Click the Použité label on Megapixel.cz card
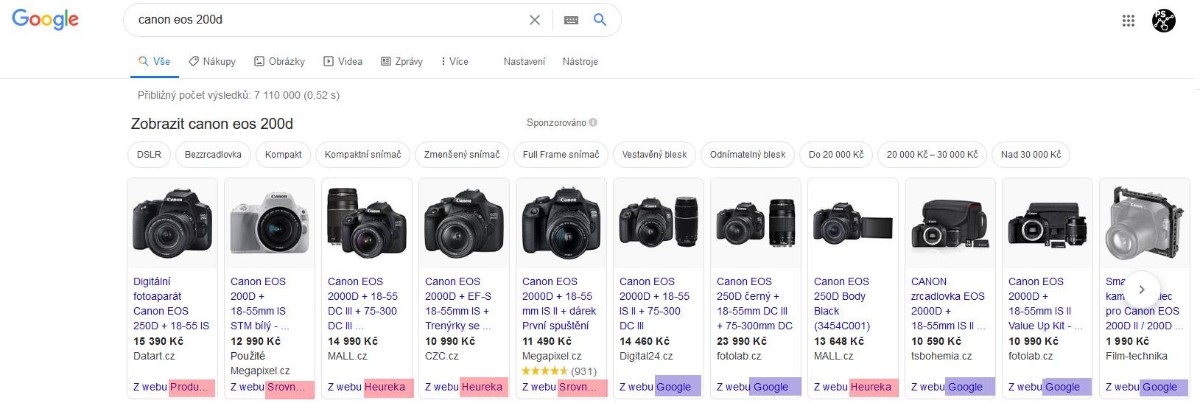Image resolution: width=1200 pixels, height=403 pixels. 249,356
